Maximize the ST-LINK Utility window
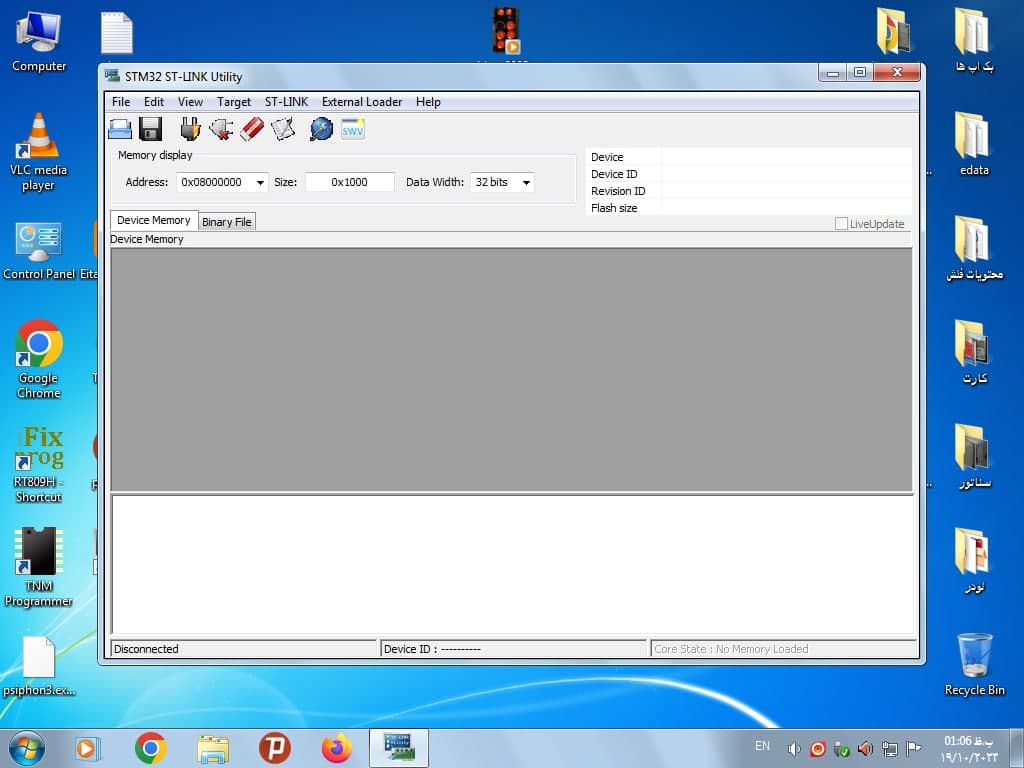1024x768 pixels. tap(860, 72)
